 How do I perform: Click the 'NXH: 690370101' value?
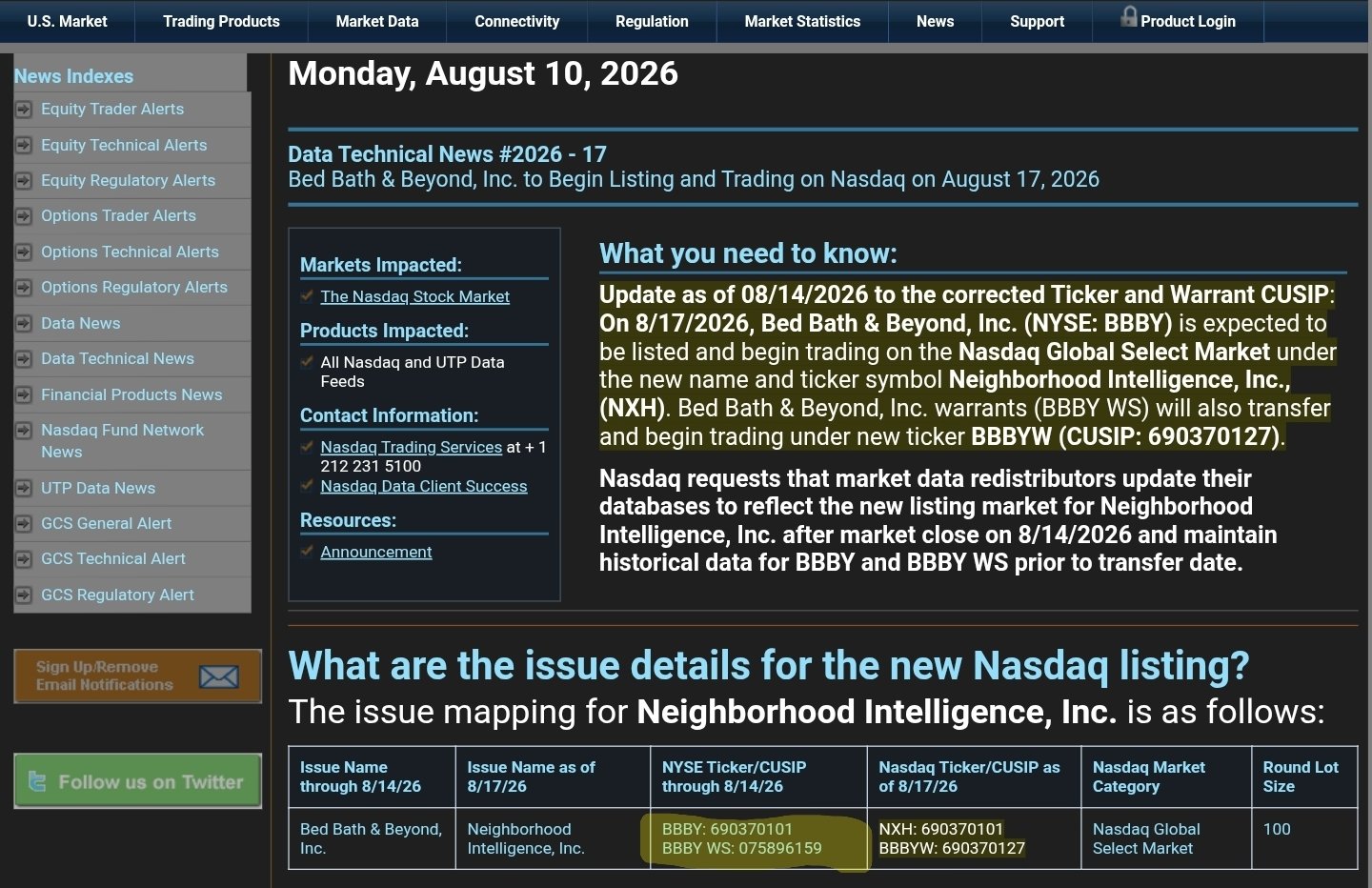click(x=940, y=829)
